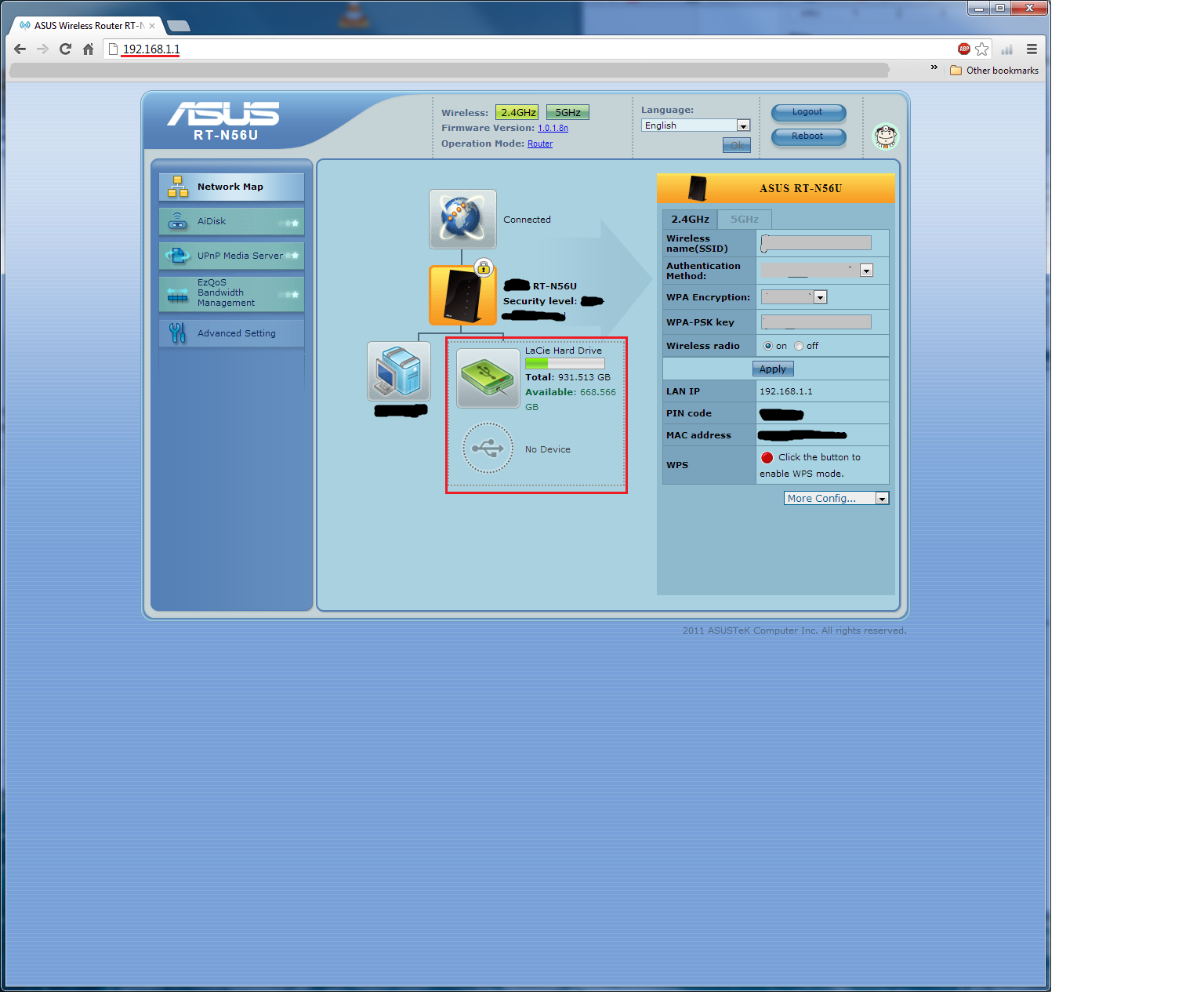The height and width of the screenshot is (992, 1204).
Task: Switch to the 5GHz settings tab
Action: (x=745, y=220)
